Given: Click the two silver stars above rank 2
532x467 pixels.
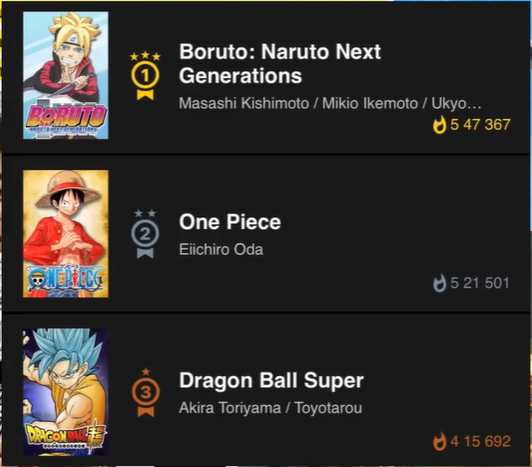Looking at the screenshot, I should click(145, 213).
